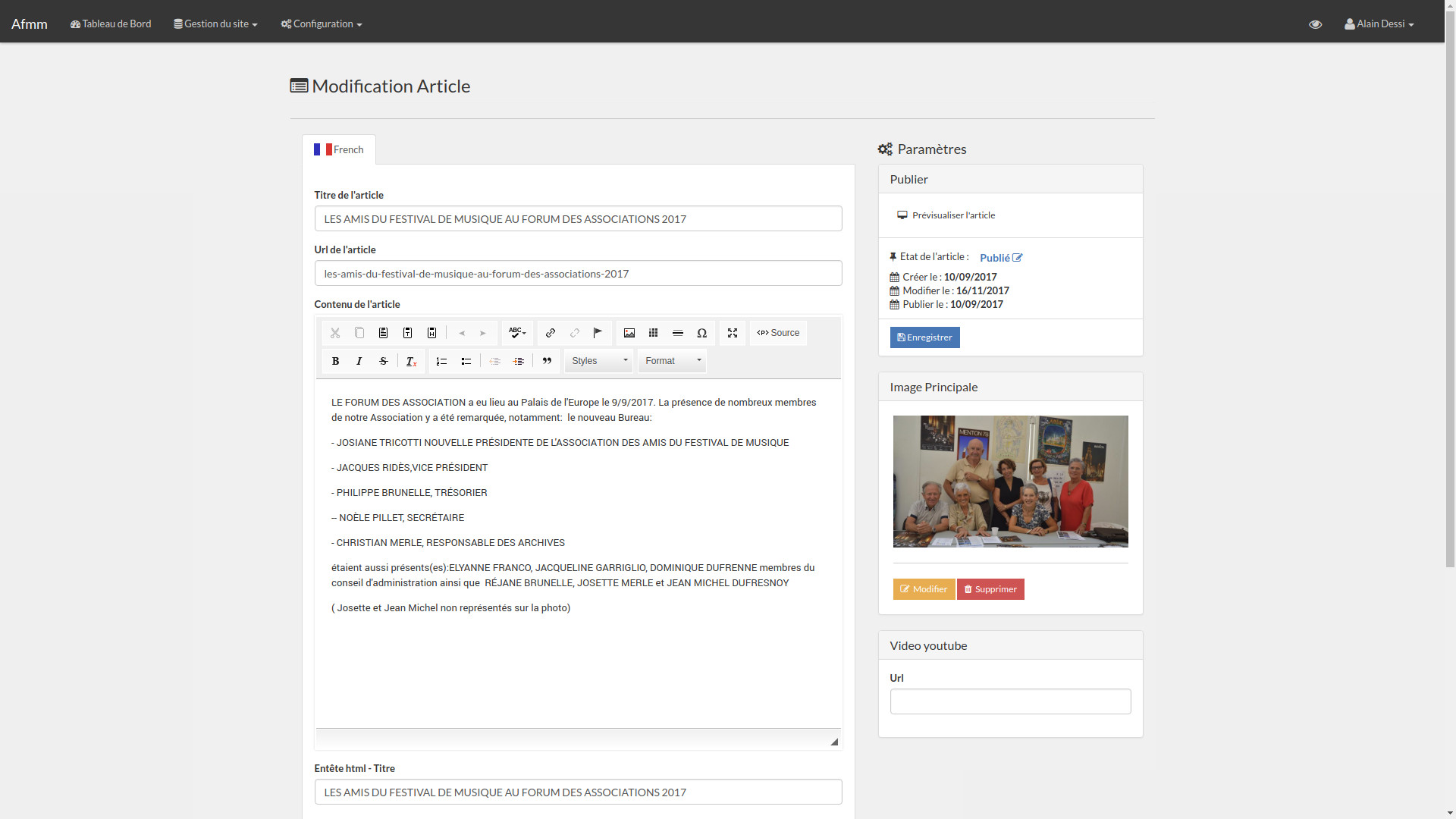Click the Increase indent icon
Screen dimensions: 1456x819
pyautogui.click(x=519, y=361)
